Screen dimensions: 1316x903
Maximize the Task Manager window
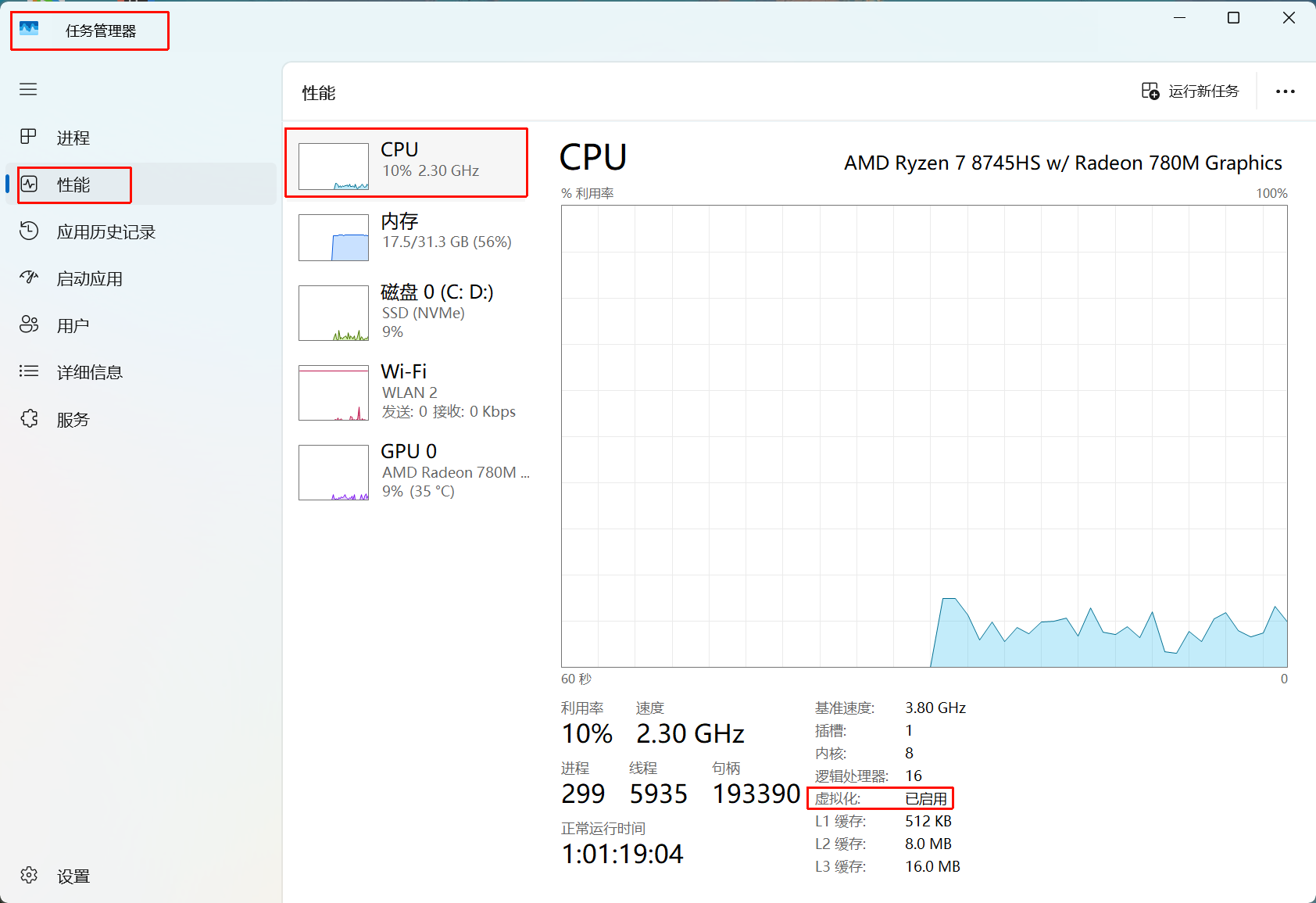1233,18
